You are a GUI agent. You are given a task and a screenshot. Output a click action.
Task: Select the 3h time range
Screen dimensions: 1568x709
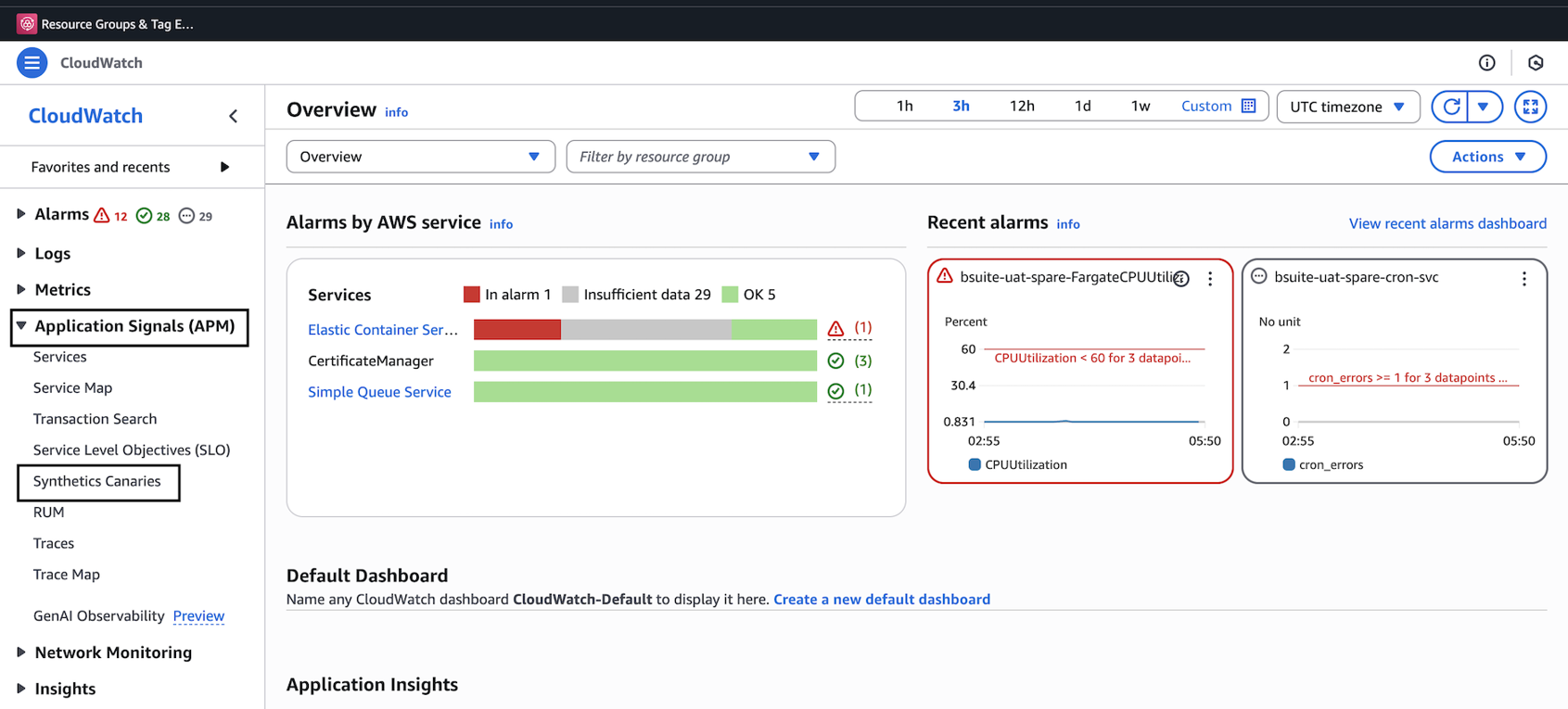(961, 106)
